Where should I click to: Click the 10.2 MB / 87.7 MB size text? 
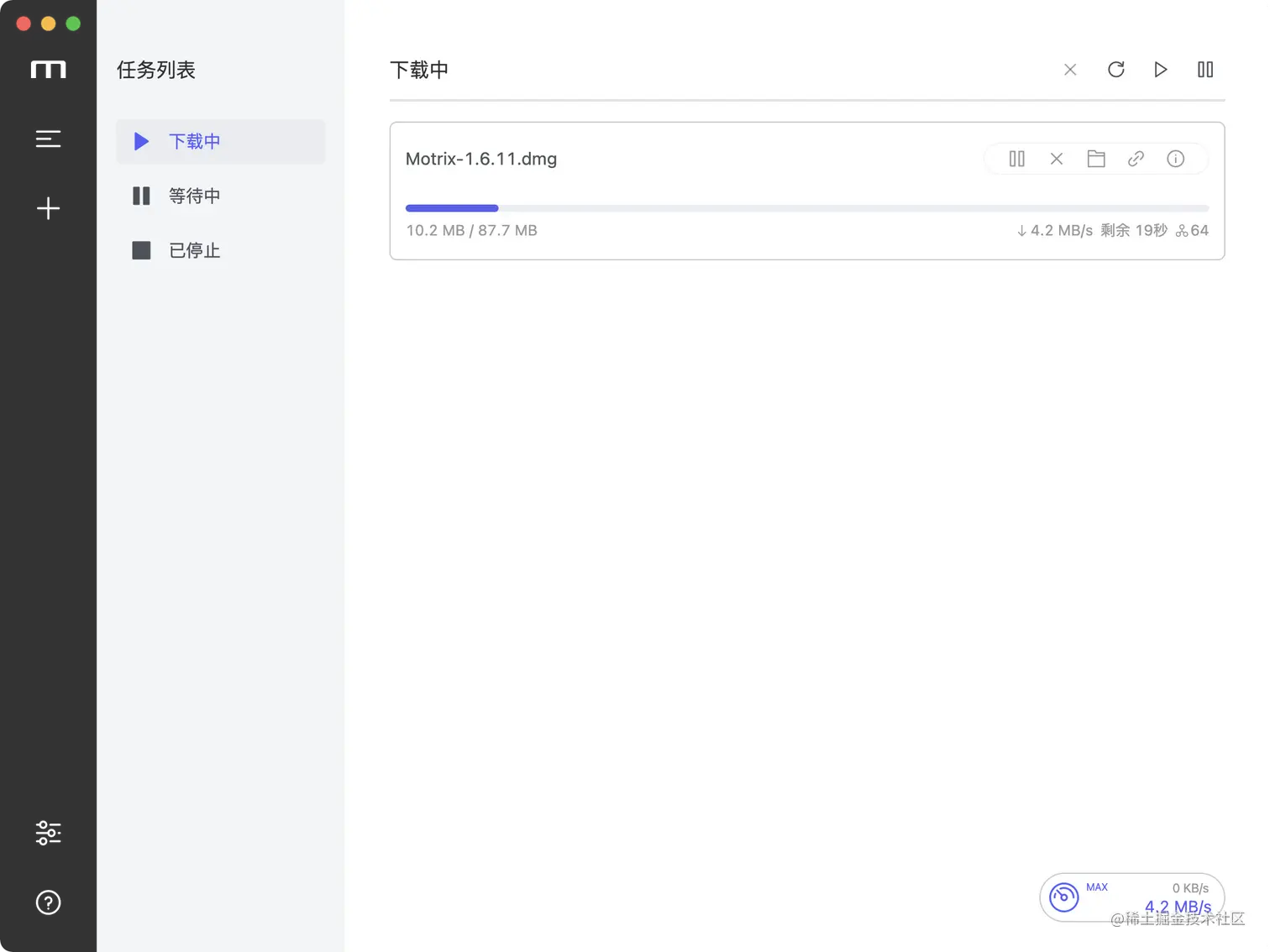coord(472,230)
